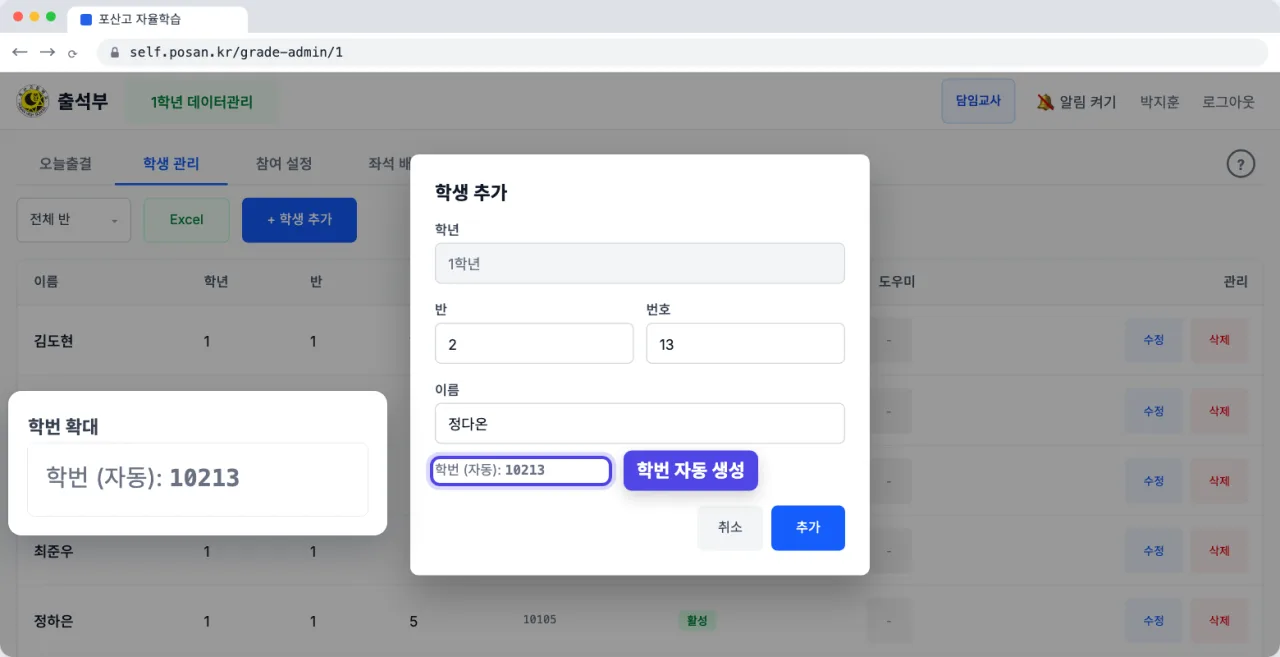This screenshot has width=1280, height=657.
Task: Click the name 김도현 in the table
Action: [54, 341]
